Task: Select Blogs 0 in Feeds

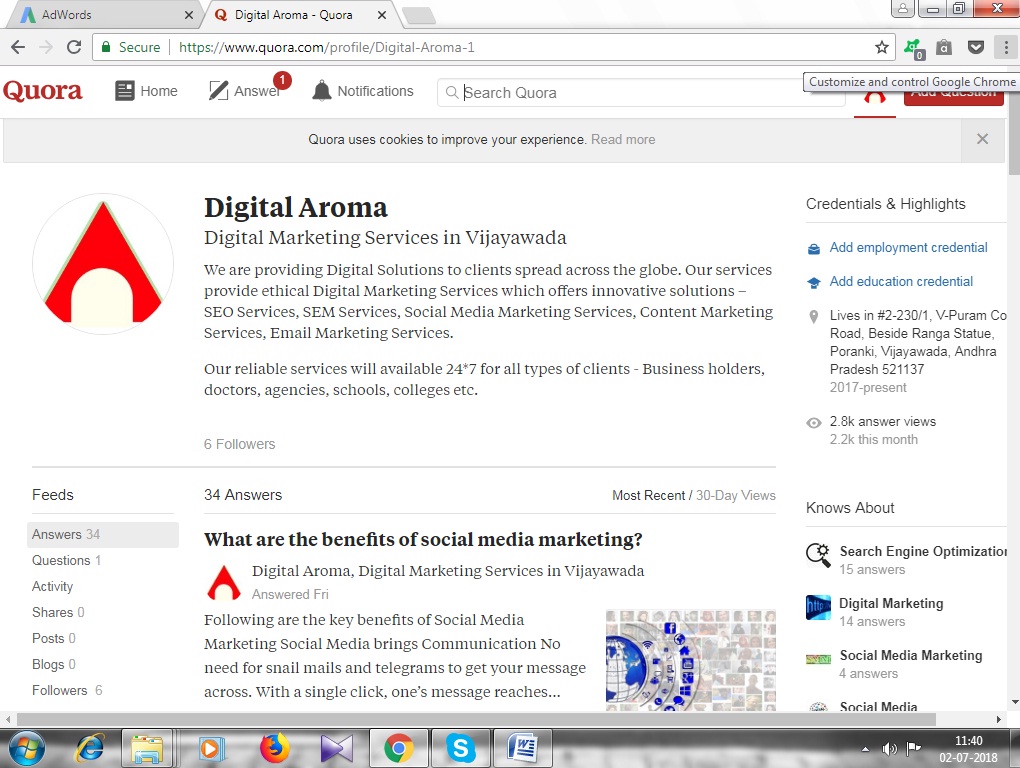Action: point(53,665)
